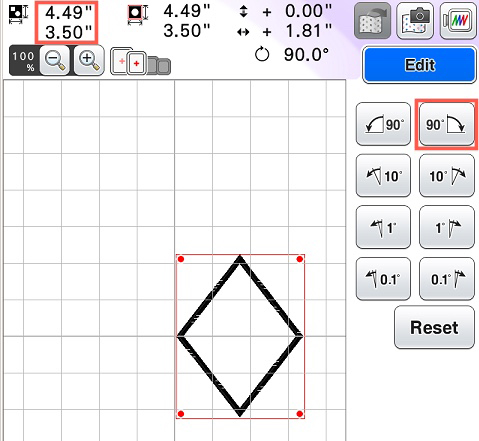
Task: Rotate 0.1° to the right
Action: 447,279
